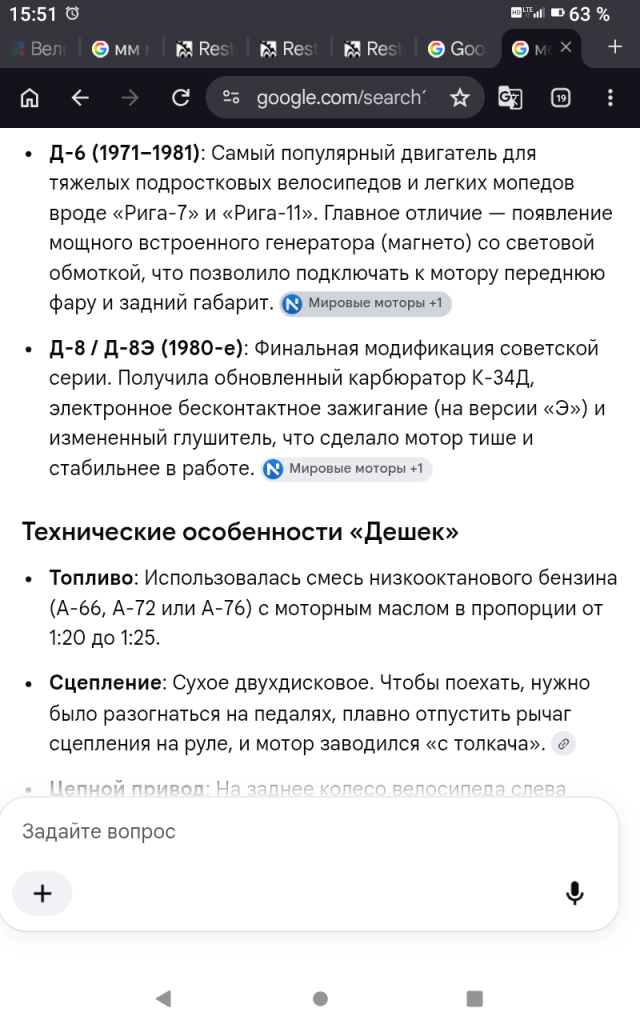Viewport: 640px width, 1024px height.
Task: Open 'Мировые моторы +1' source under Д-8
Action: tap(347, 469)
